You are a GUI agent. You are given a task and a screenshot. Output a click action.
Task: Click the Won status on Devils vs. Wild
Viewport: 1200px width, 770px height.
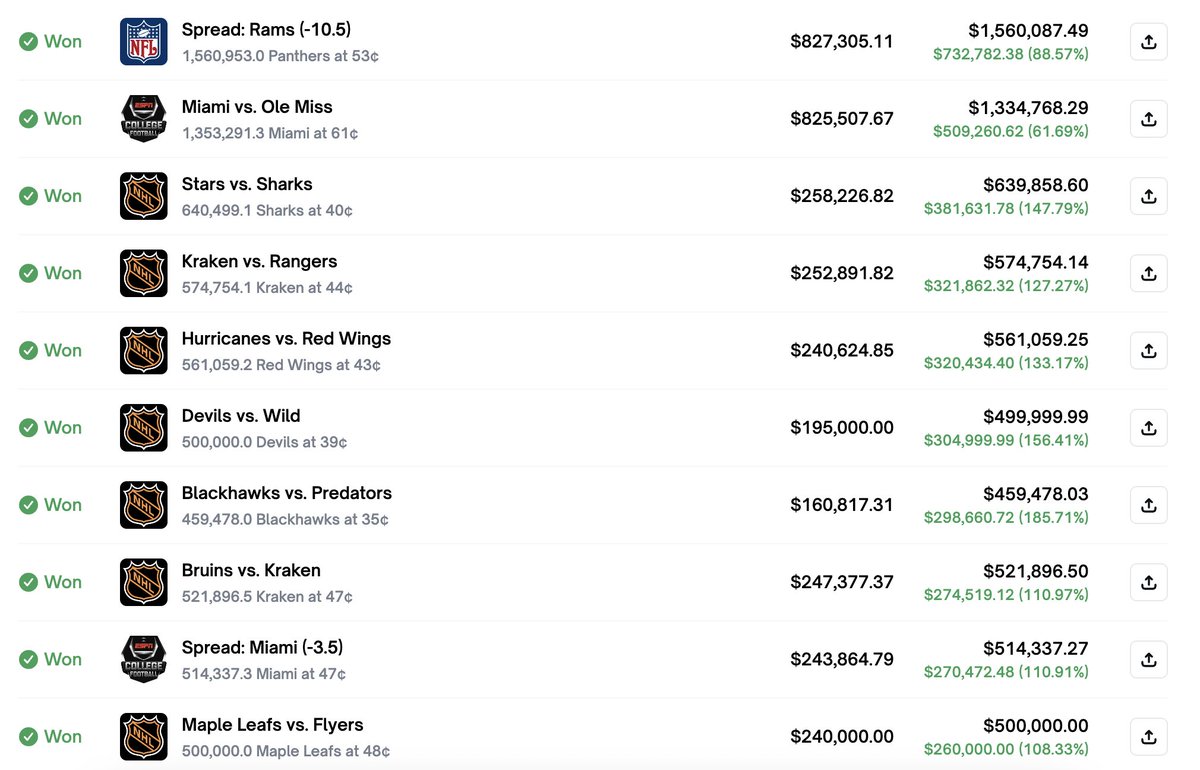point(62,428)
